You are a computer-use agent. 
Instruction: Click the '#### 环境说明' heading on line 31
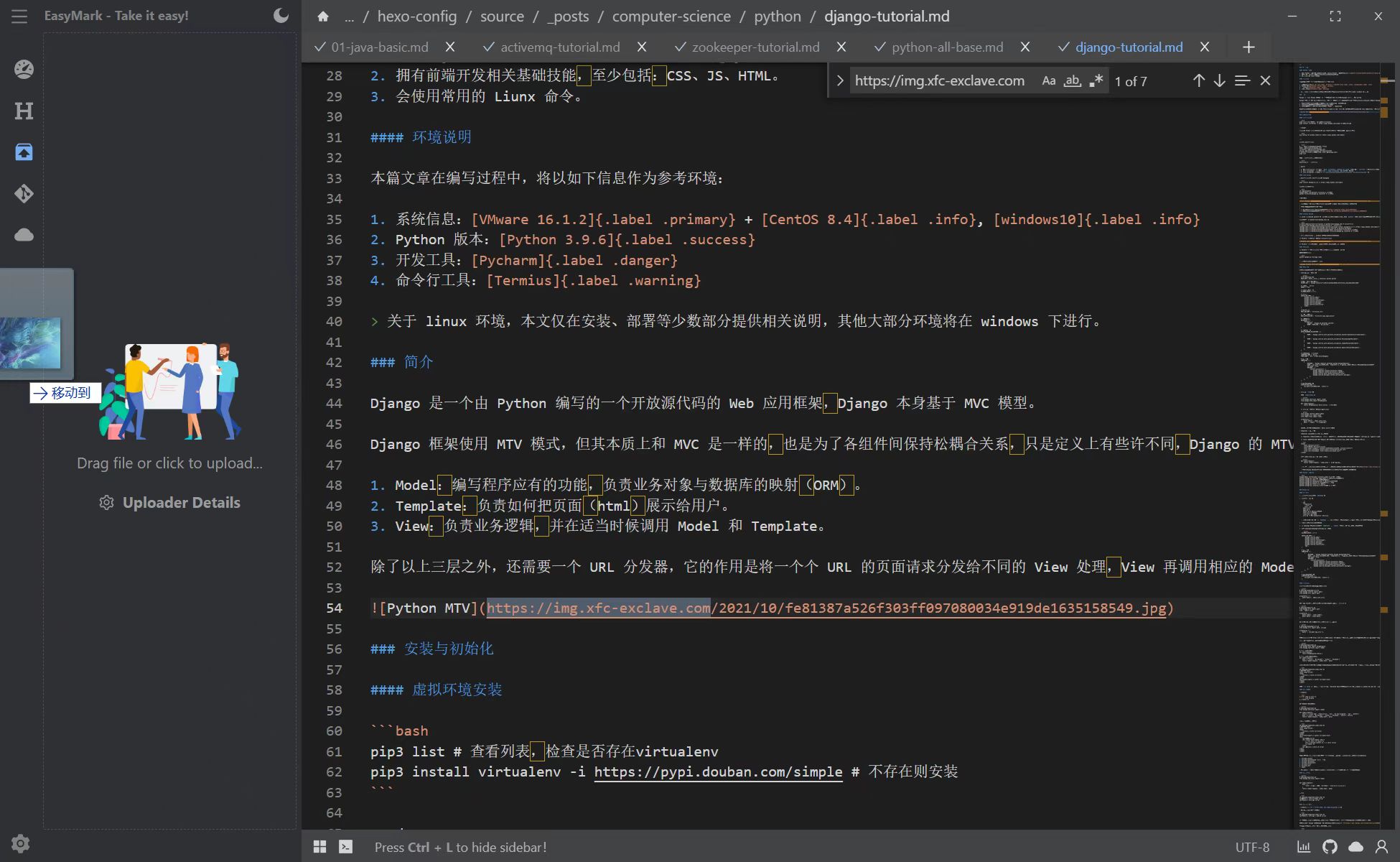(x=421, y=137)
